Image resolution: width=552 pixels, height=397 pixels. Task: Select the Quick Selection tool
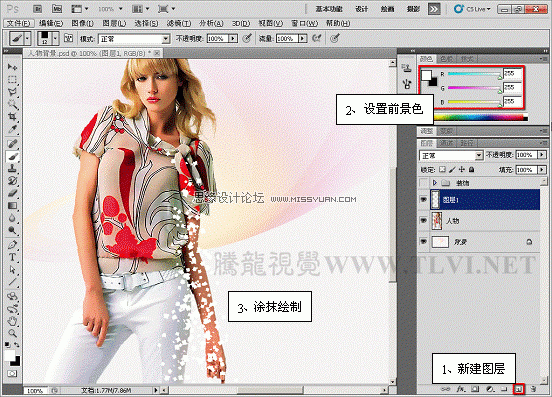click(x=12, y=104)
